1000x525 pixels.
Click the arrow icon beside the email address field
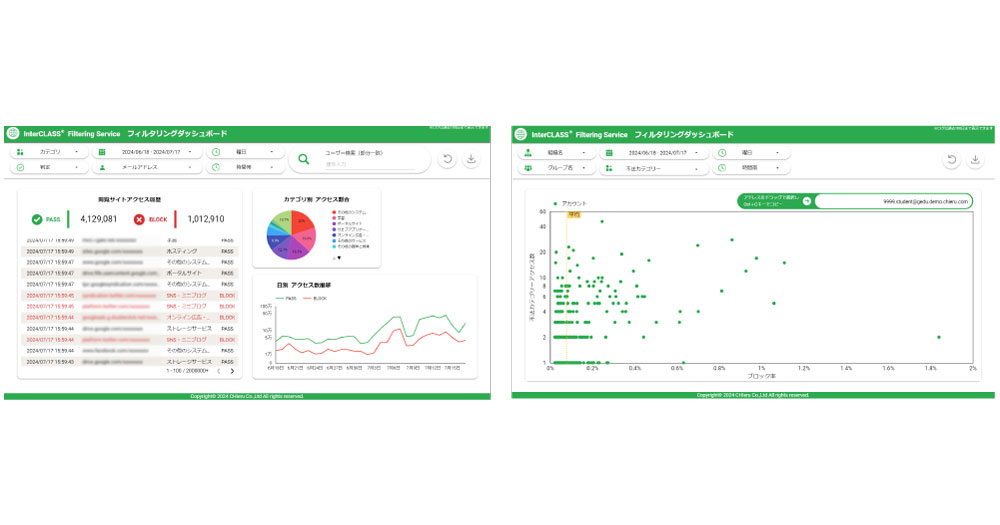click(x=806, y=201)
